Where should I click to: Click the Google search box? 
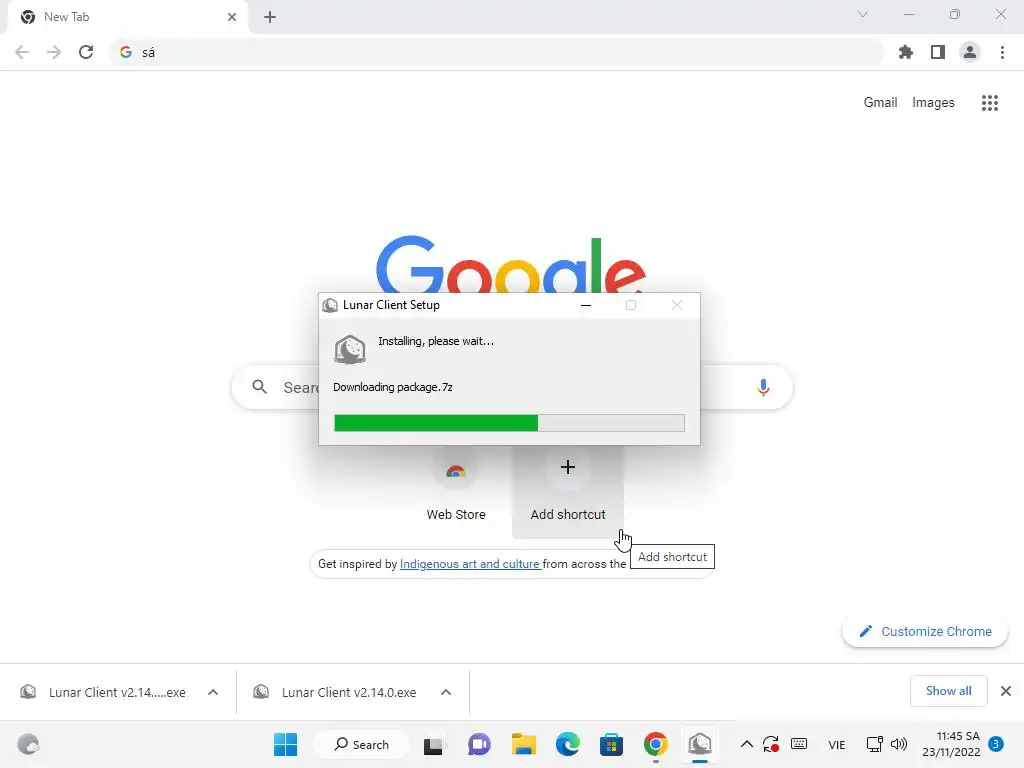(512, 387)
